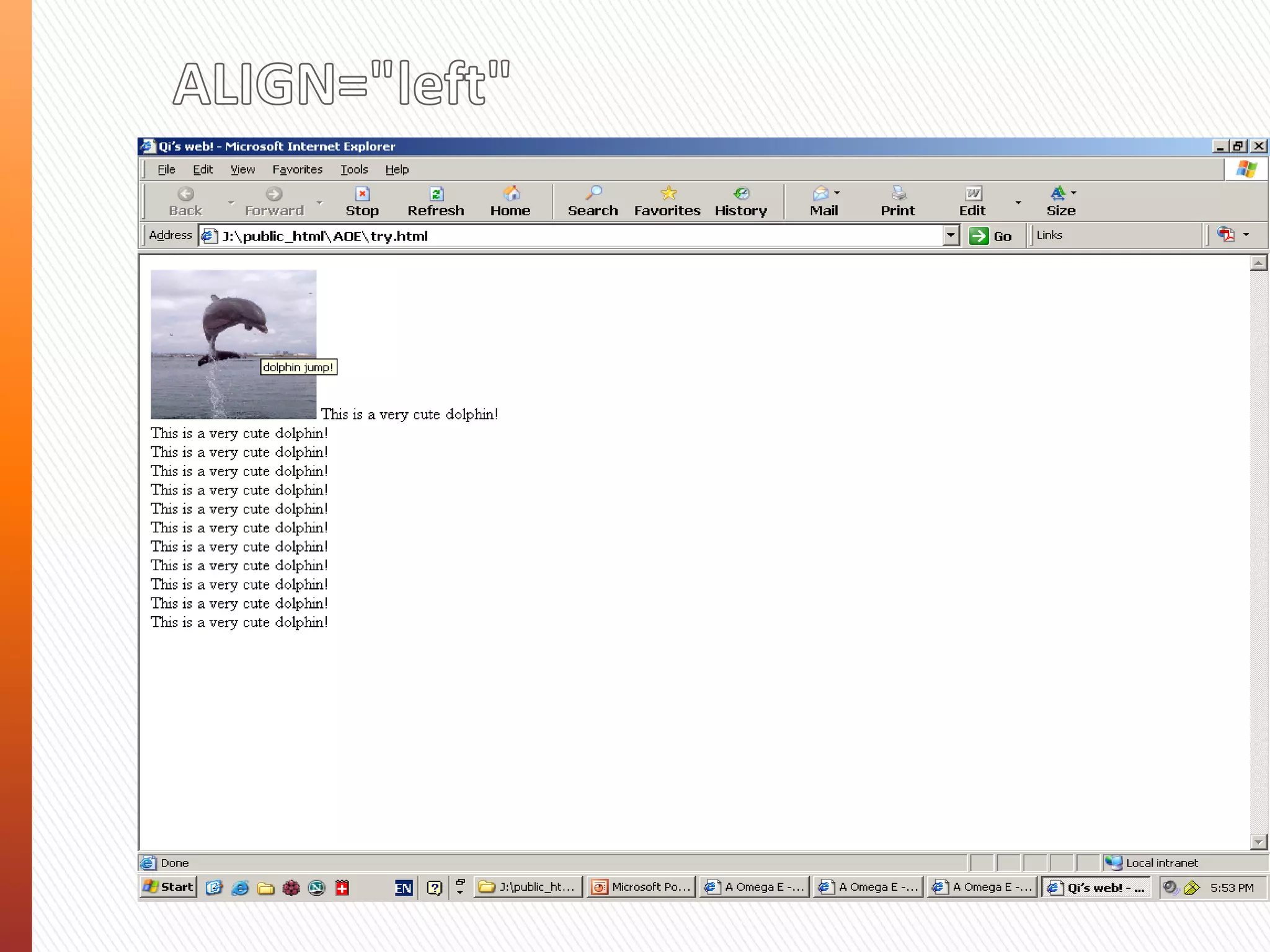Screen dimensions: 1270x952
Task: Switch to Microsoft PowerPoint taskbar button
Action: tap(641, 887)
